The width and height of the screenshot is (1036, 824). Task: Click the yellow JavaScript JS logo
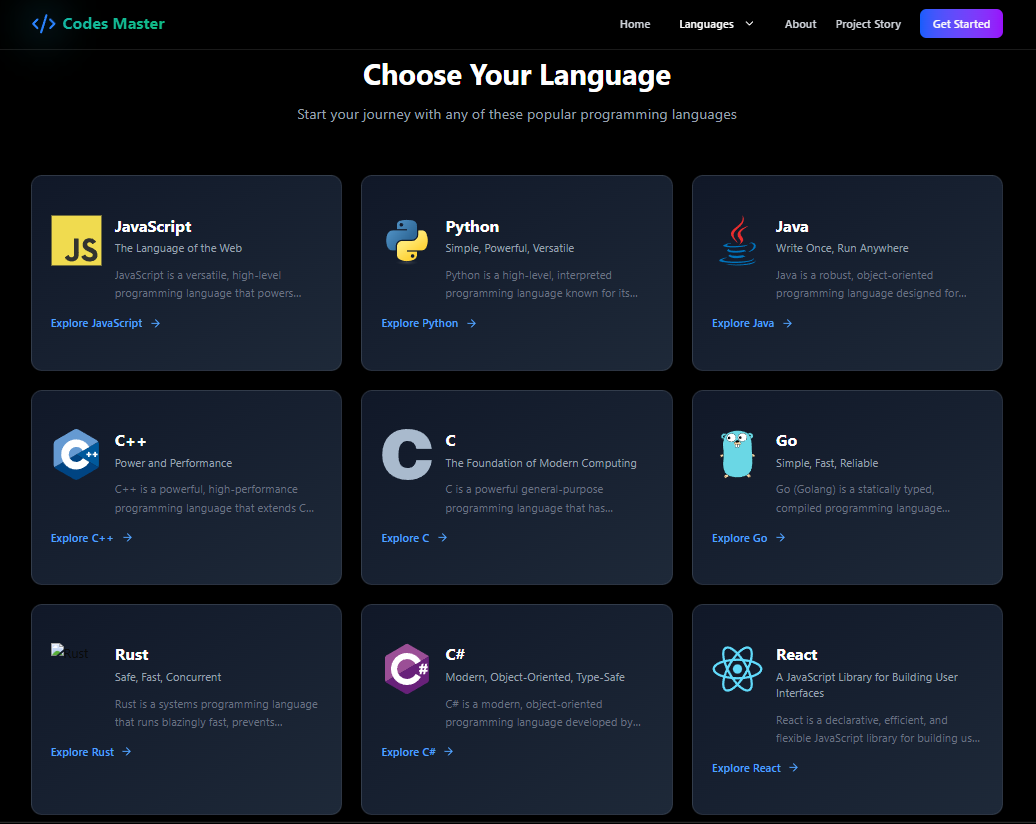(x=77, y=241)
